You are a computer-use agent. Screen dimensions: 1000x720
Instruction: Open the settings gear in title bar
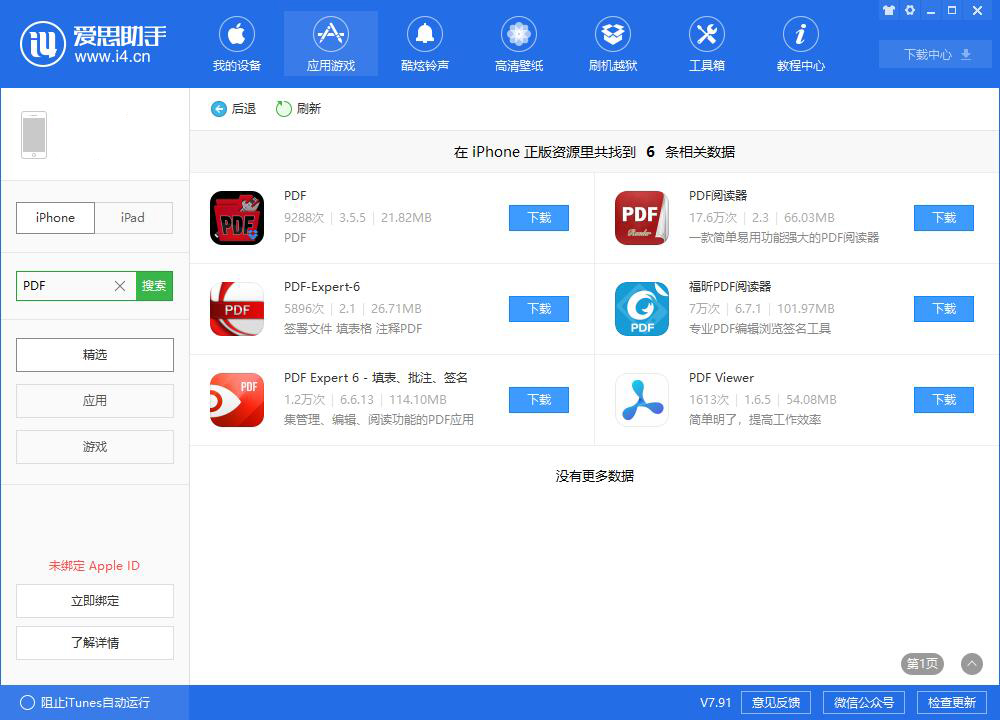click(x=909, y=10)
